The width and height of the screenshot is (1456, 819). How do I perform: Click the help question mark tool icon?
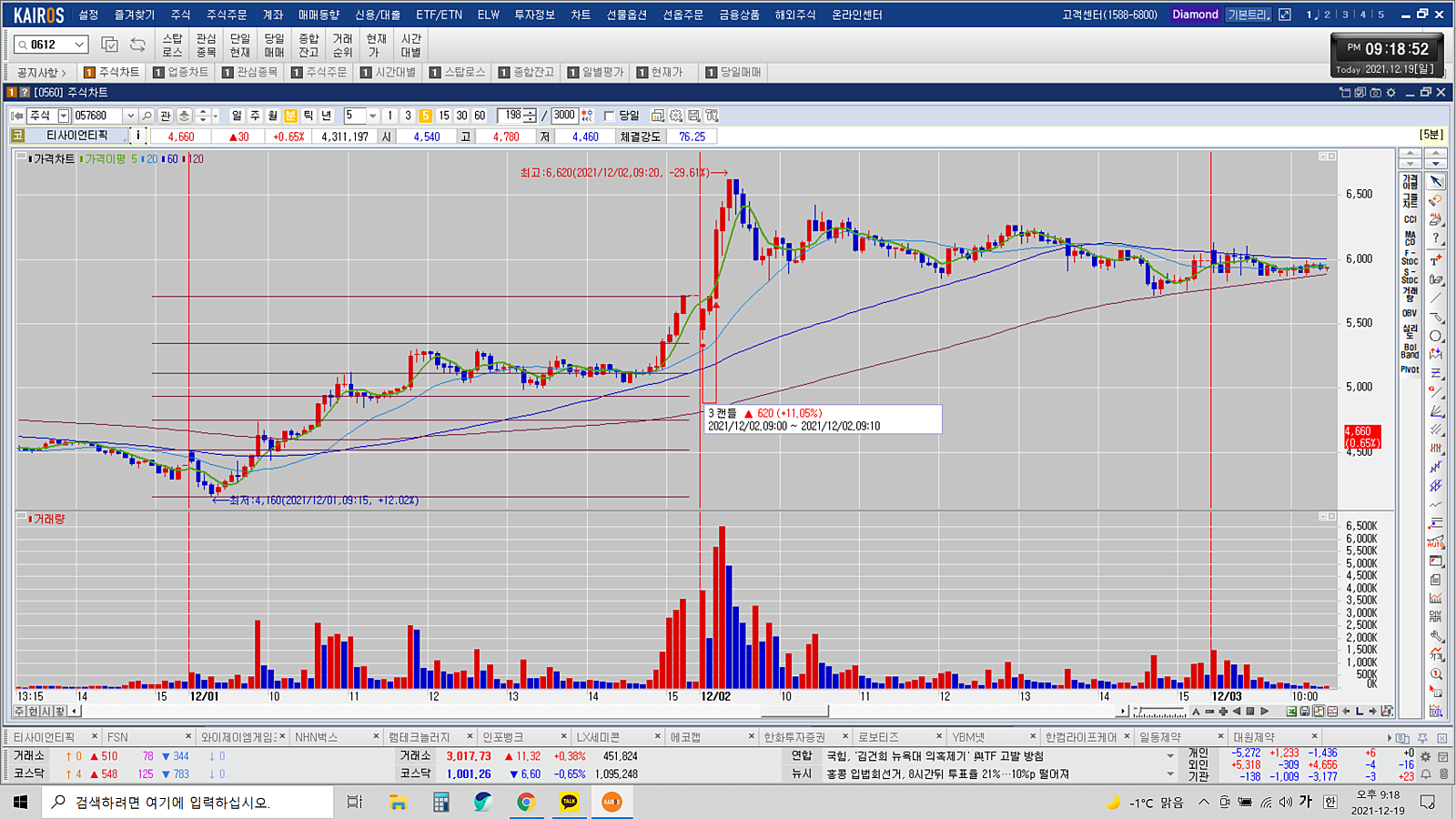[x=1436, y=238]
